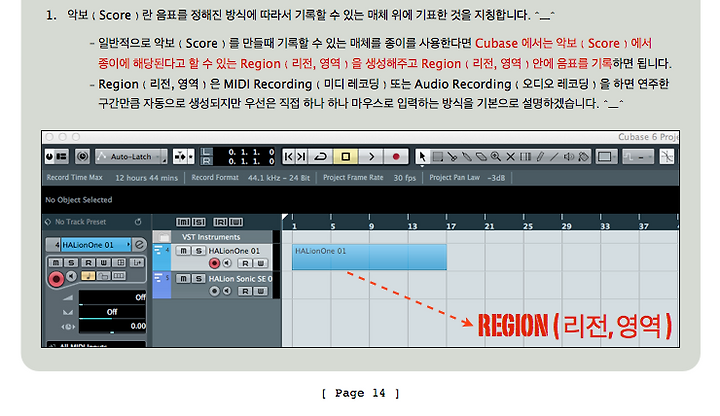Open the color selector dropdown in toolbar

[606, 157]
